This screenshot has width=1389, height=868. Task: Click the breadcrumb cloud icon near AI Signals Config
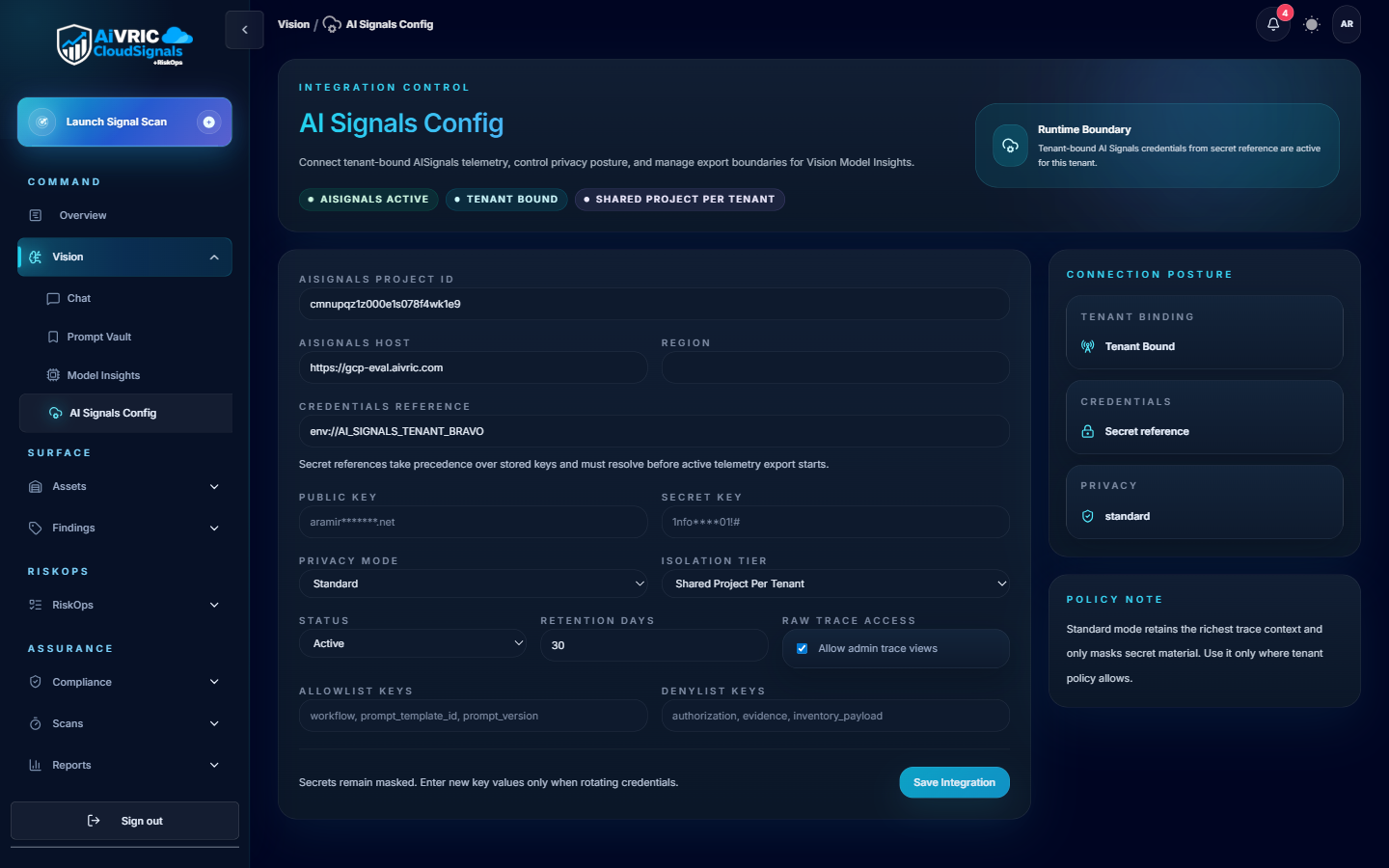pyautogui.click(x=332, y=24)
